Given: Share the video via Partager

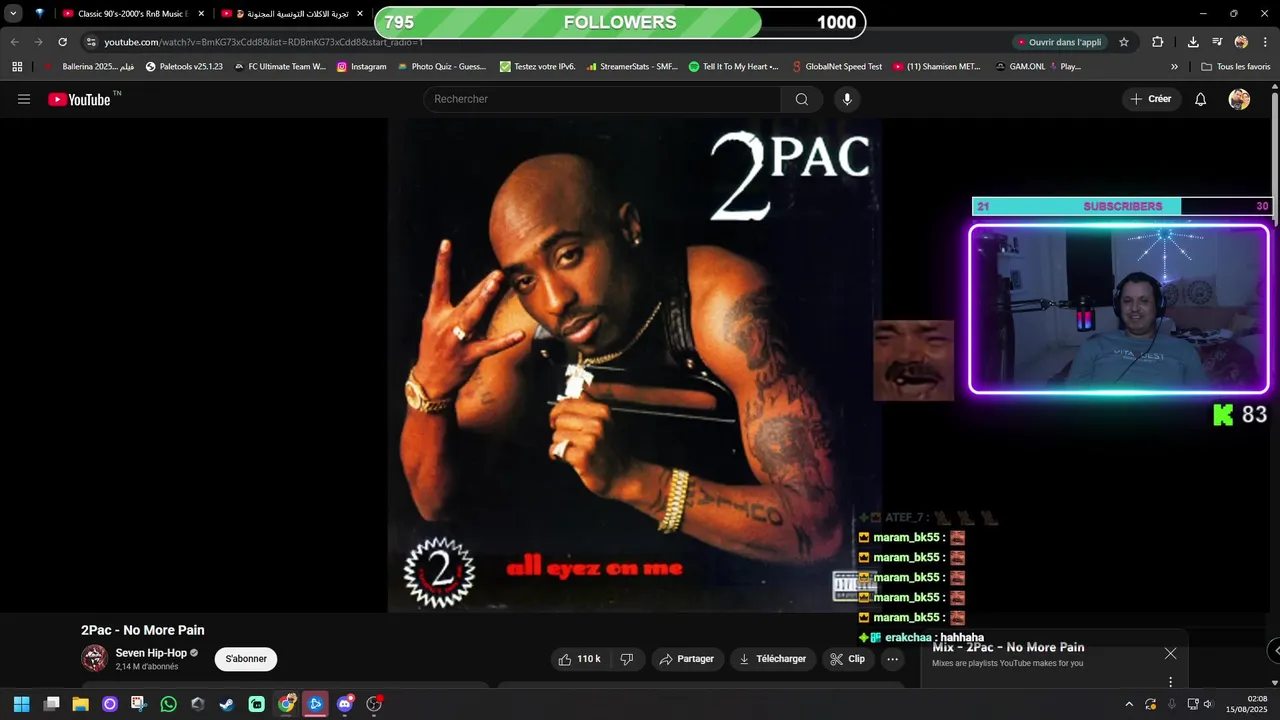Looking at the screenshot, I should tap(686, 659).
